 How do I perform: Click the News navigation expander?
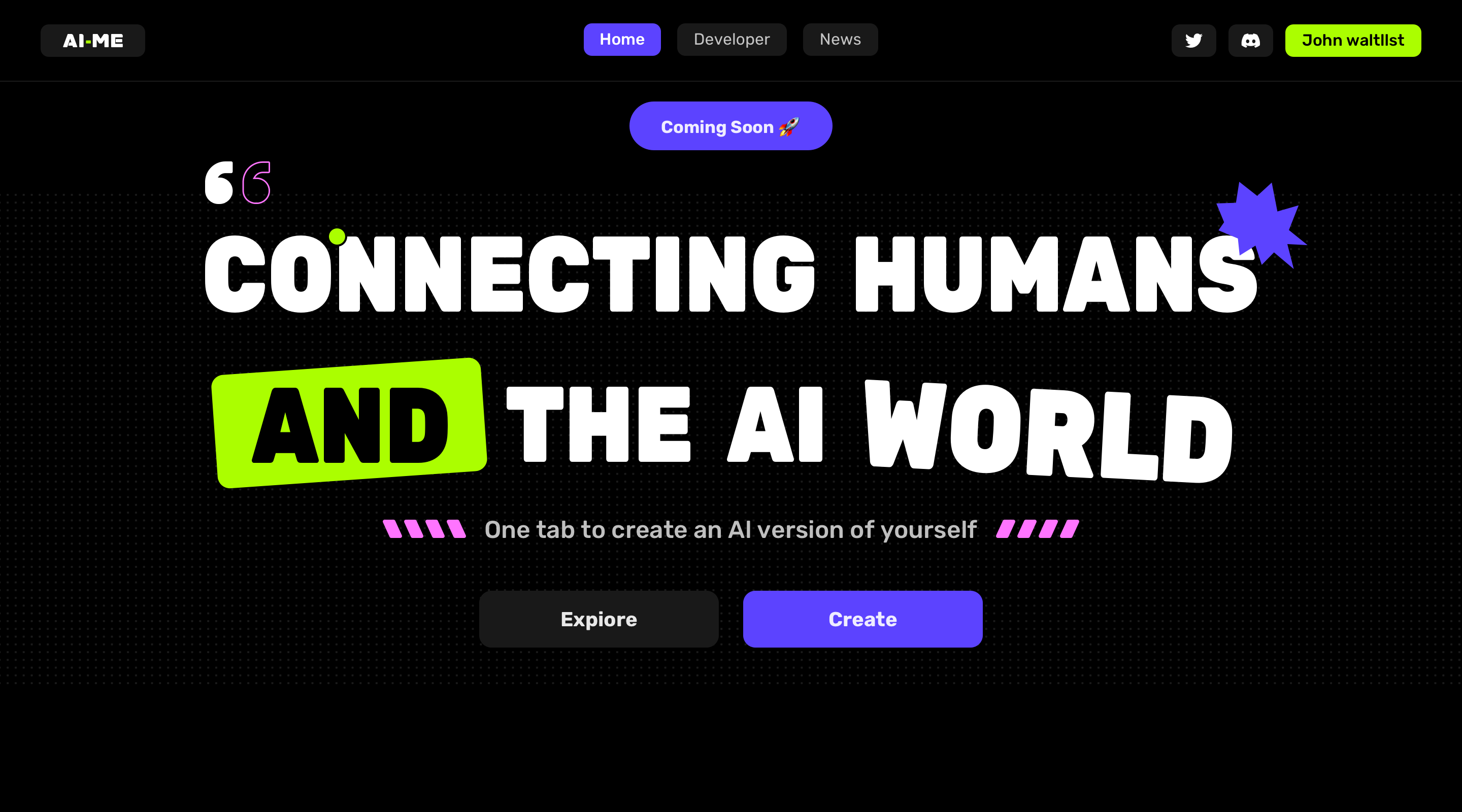tap(839, 39)
